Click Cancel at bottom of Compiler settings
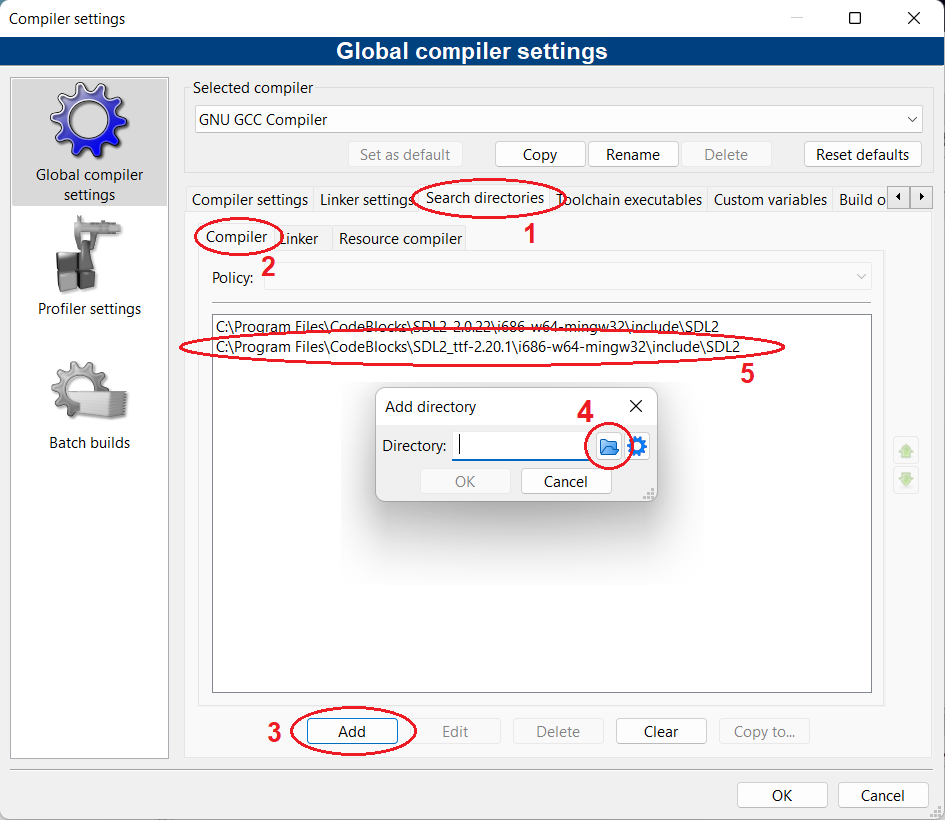 point(883,795)
